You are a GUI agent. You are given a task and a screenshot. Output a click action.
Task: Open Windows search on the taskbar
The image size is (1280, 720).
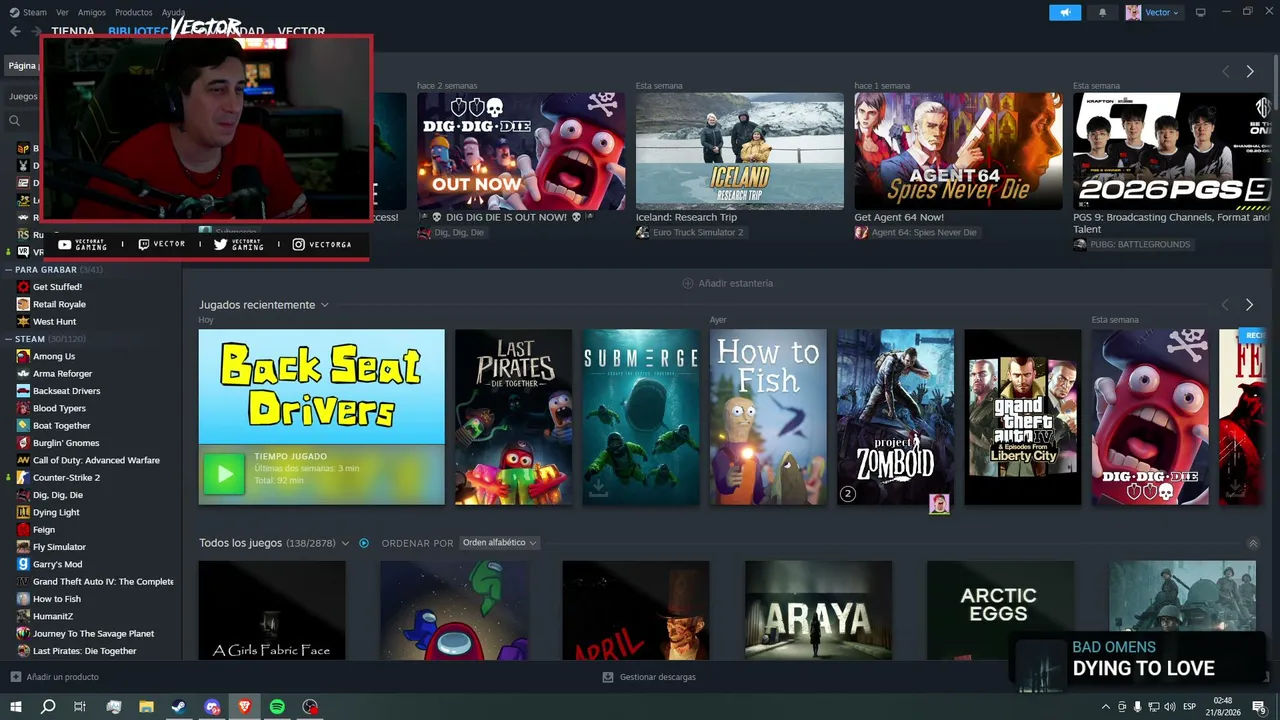[48, 707]
